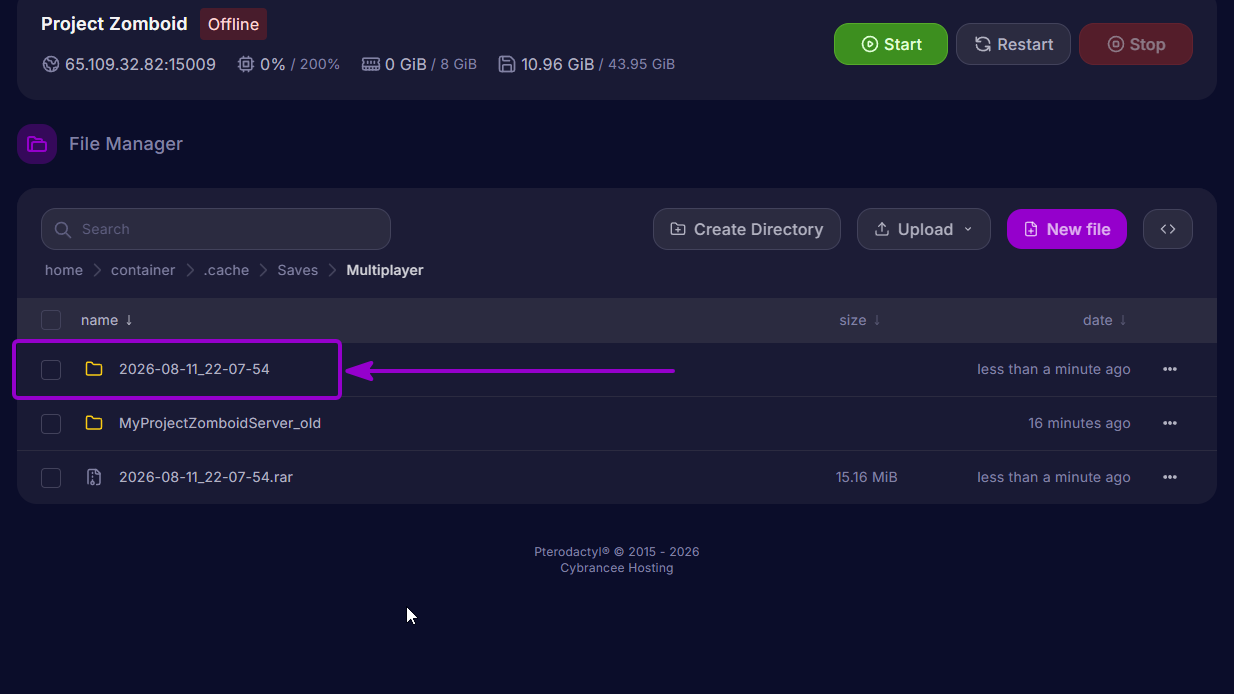Click the disk storage icon

tap(507, 64)
